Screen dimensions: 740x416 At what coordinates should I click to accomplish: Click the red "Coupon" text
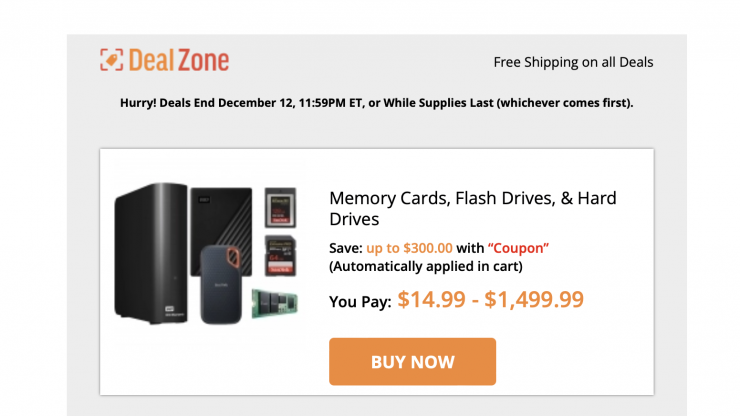519,248
